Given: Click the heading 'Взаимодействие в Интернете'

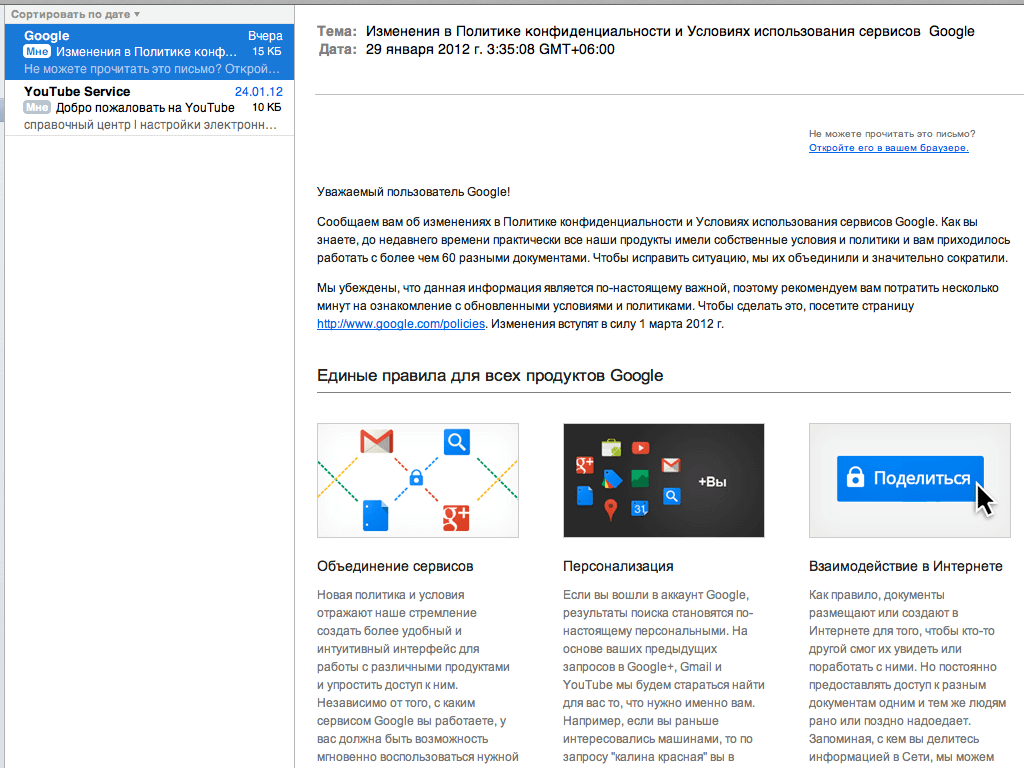Looking at the screenshot, I should [x=906, y=566].
